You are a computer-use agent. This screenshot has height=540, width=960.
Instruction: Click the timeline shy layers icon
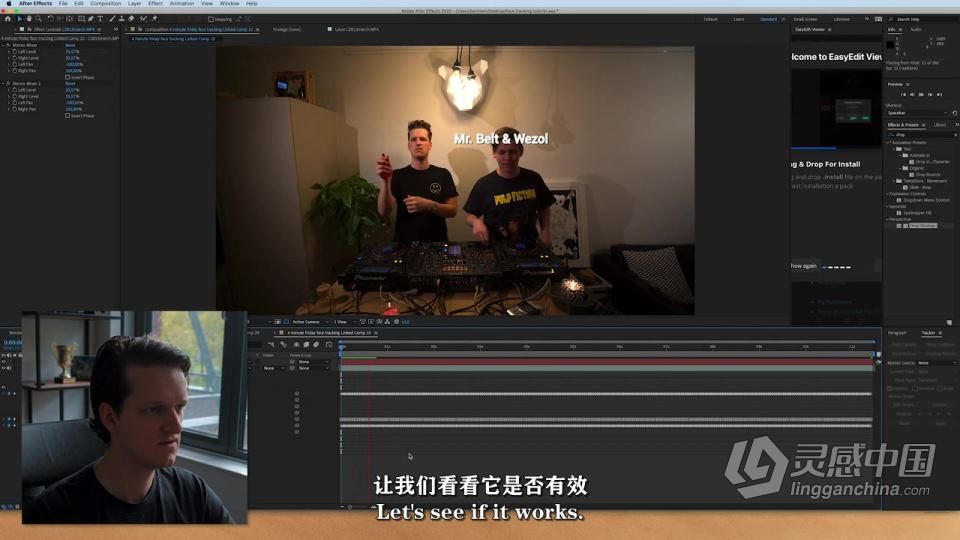pyautogui.click(x=296, y=345)
